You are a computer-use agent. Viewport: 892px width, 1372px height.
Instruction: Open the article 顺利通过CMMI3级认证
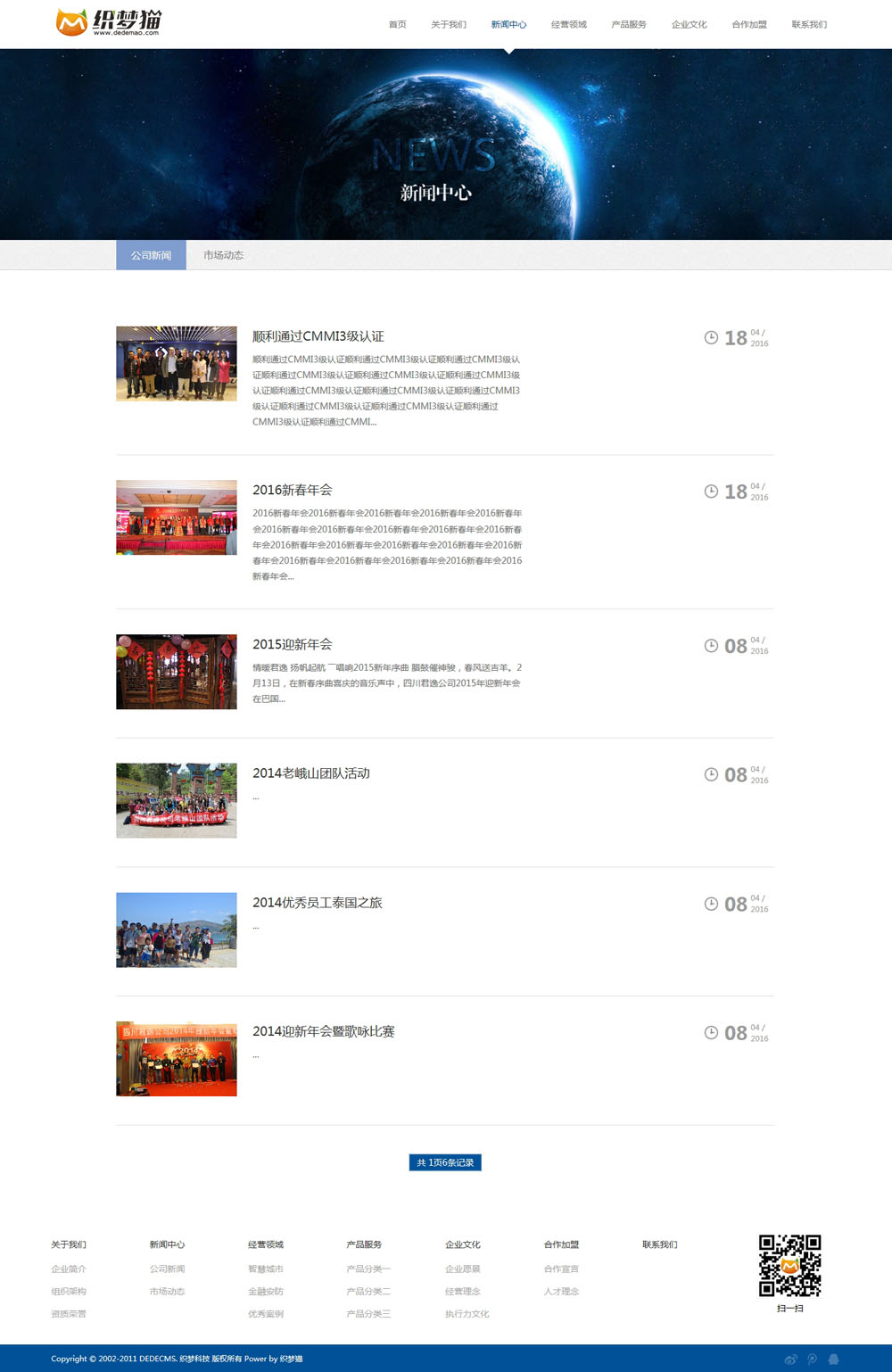pos(318,336)
